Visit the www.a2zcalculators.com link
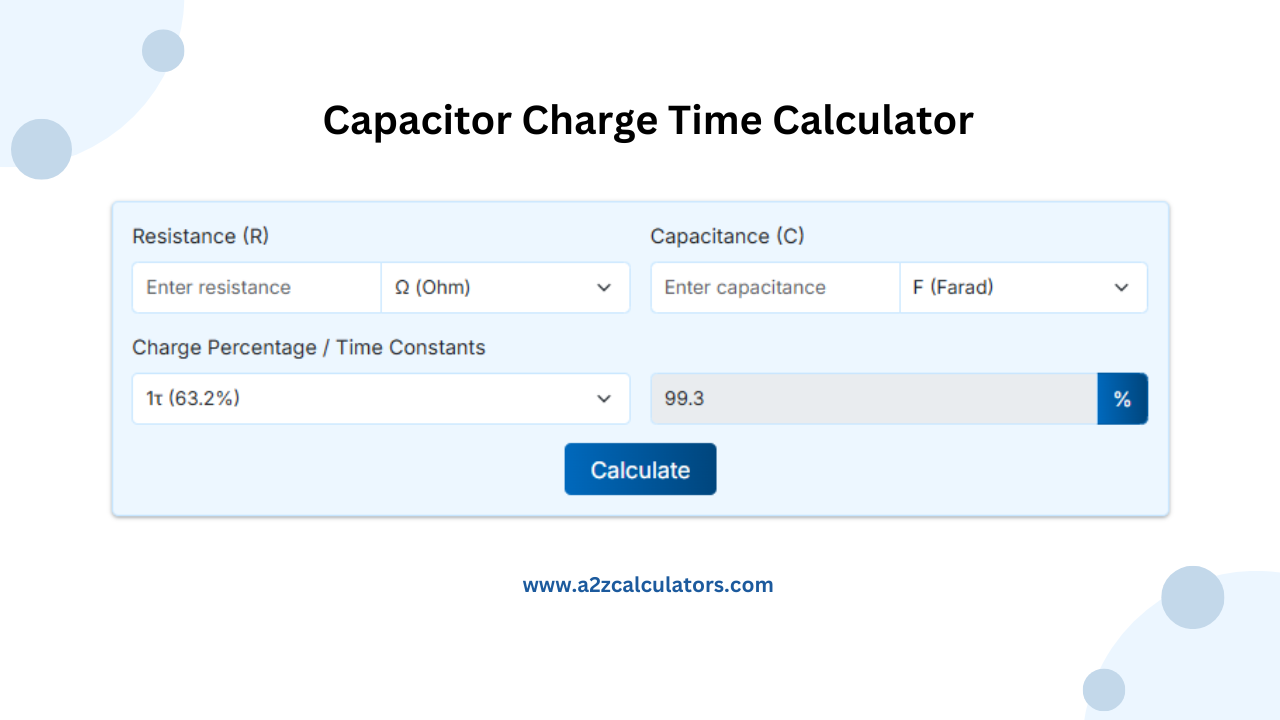The width and height of the screenshot is (1280, 720). point(648,584)
